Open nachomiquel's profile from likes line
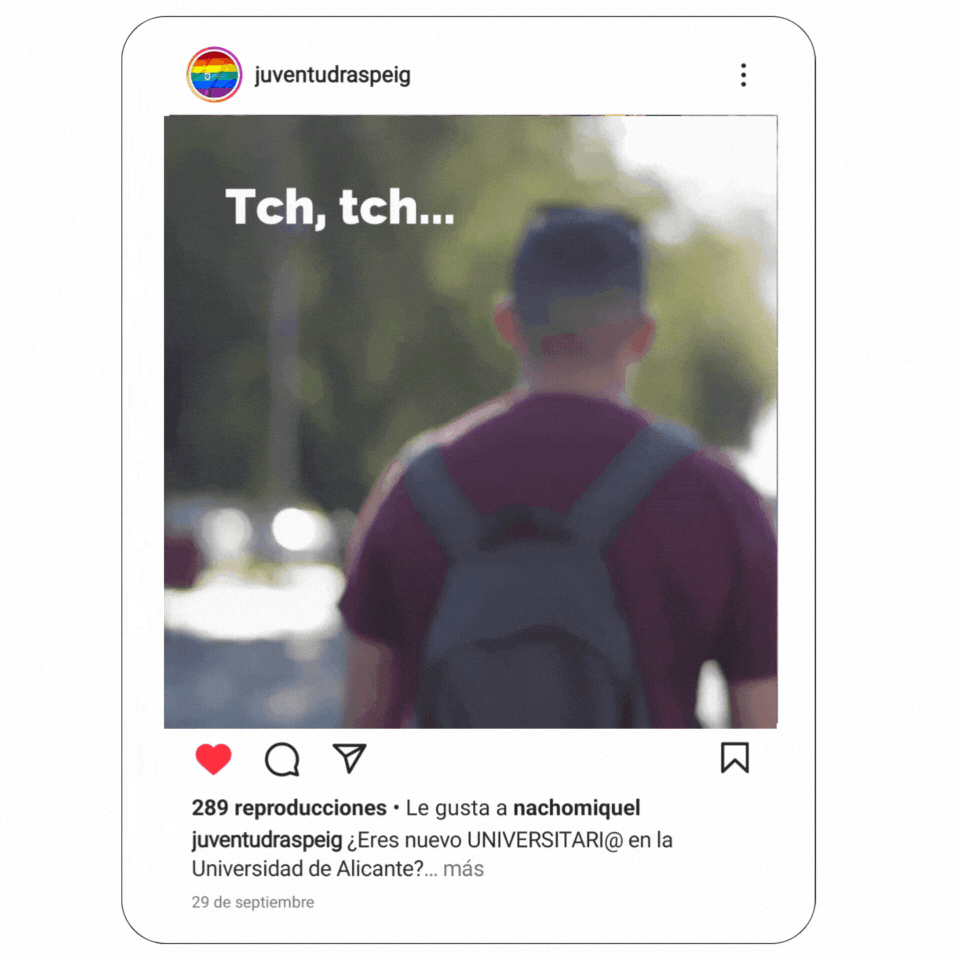 [577, 808]
